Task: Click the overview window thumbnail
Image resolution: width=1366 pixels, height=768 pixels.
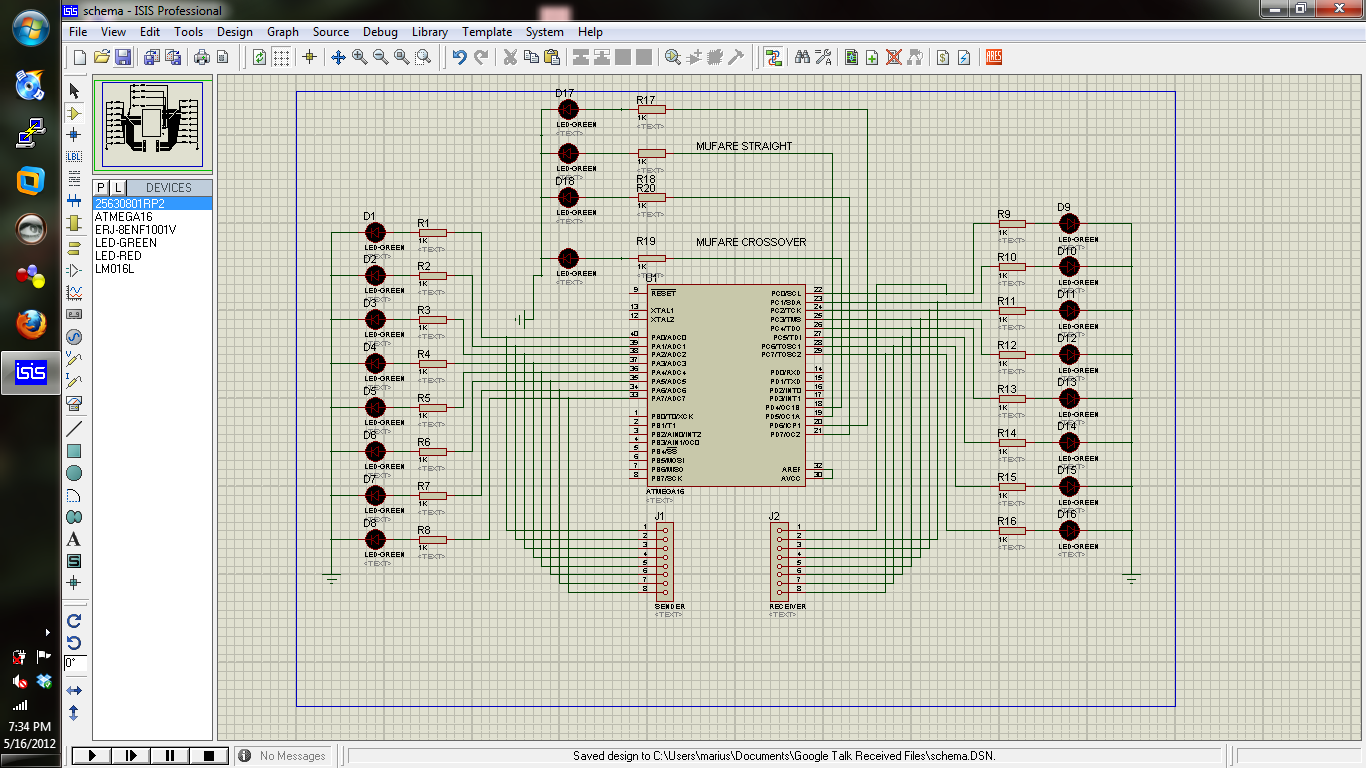Action: (x=153, y=125)
